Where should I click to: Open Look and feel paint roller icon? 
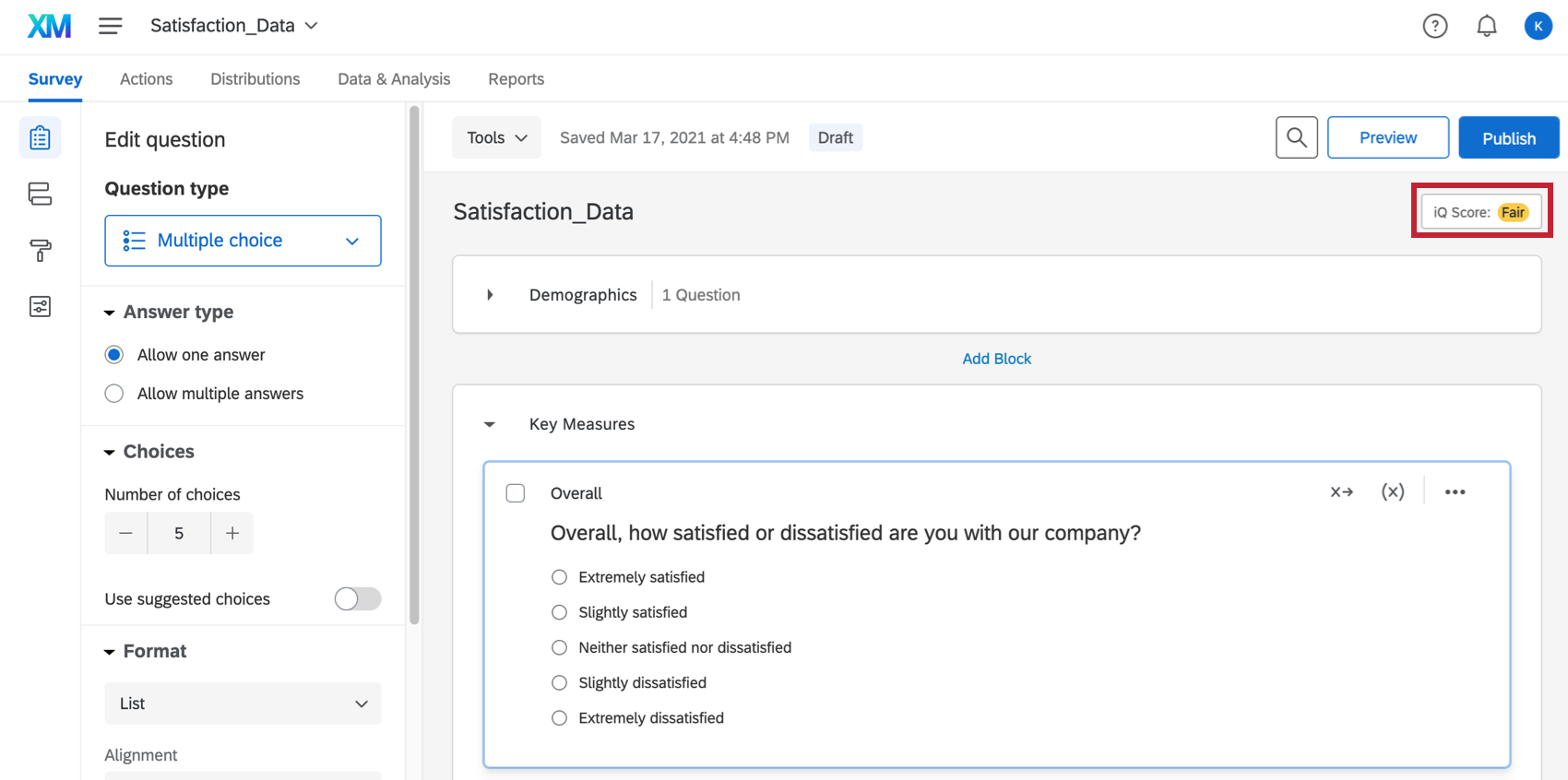40,250
